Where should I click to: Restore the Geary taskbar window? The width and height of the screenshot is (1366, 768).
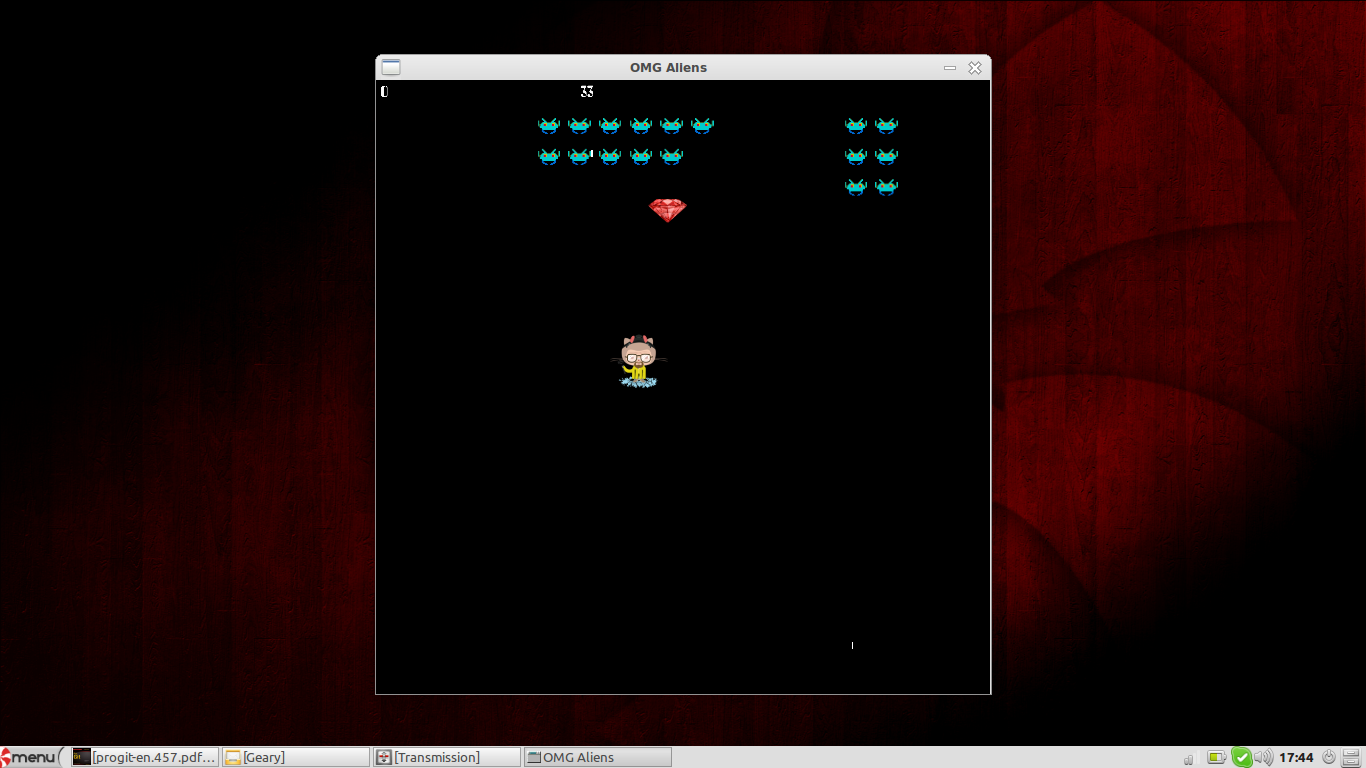pyautogui.click(x=296, y=757)
